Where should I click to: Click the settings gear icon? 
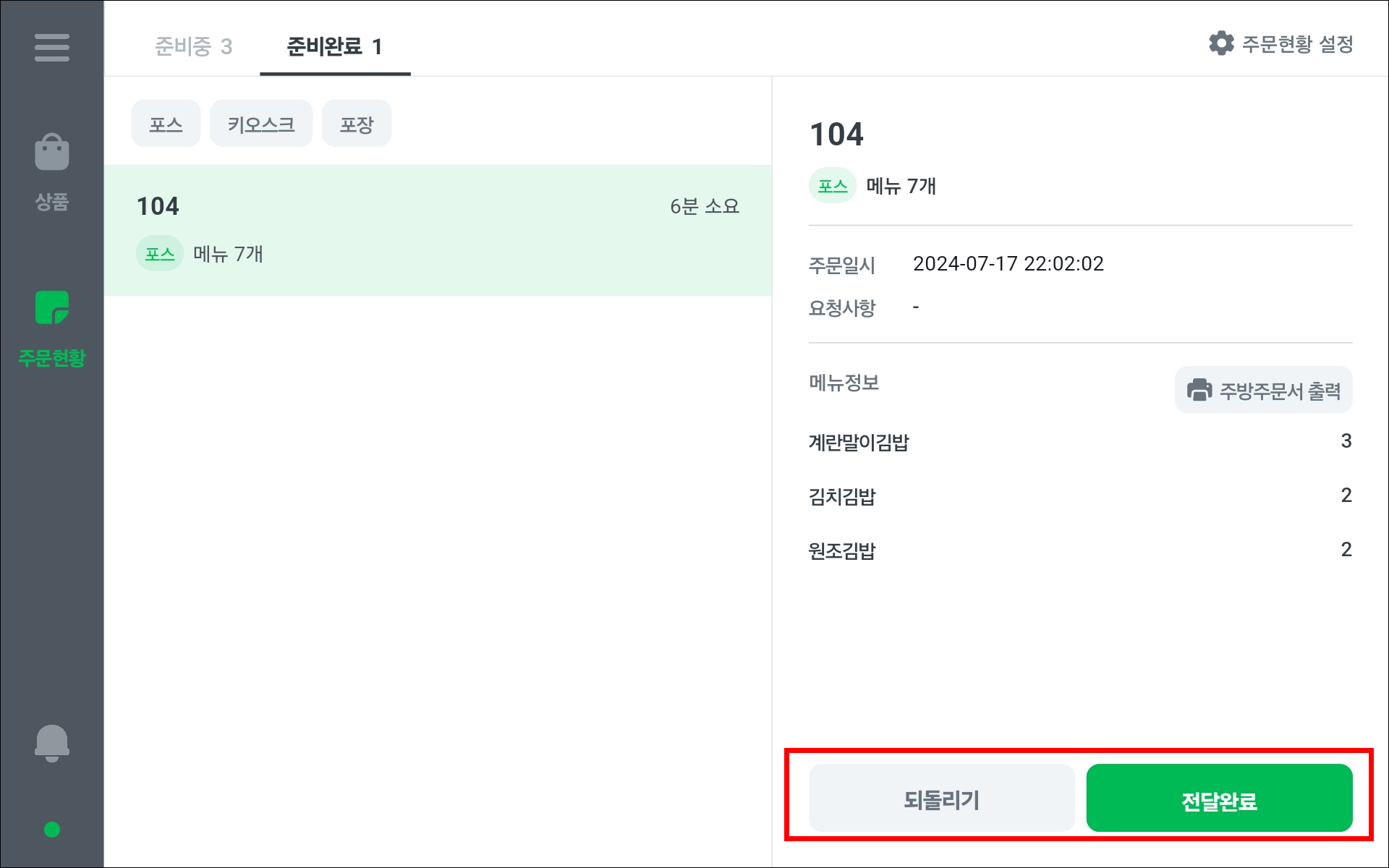[1221, 43]
